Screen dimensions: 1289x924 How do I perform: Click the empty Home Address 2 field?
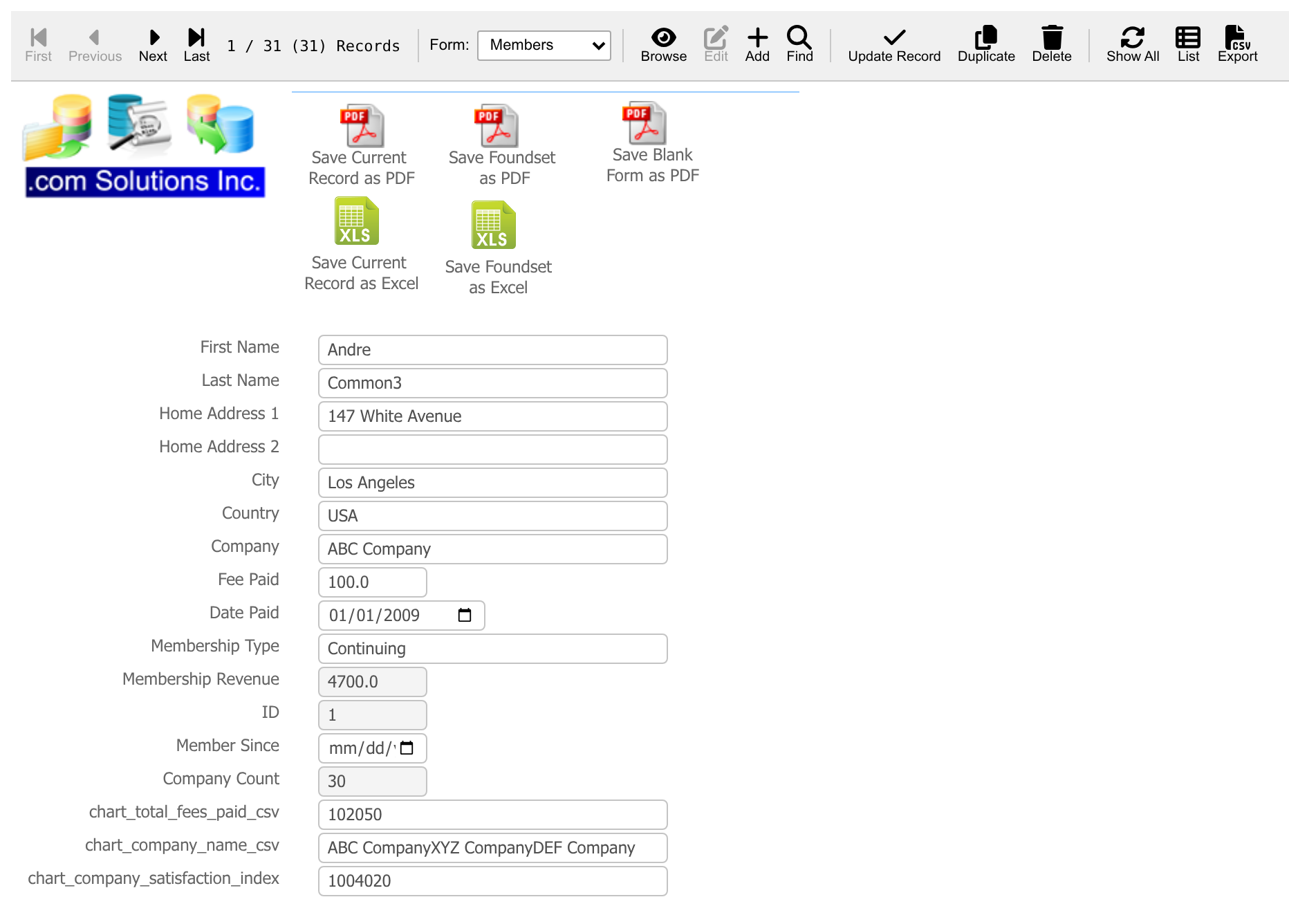492,450
